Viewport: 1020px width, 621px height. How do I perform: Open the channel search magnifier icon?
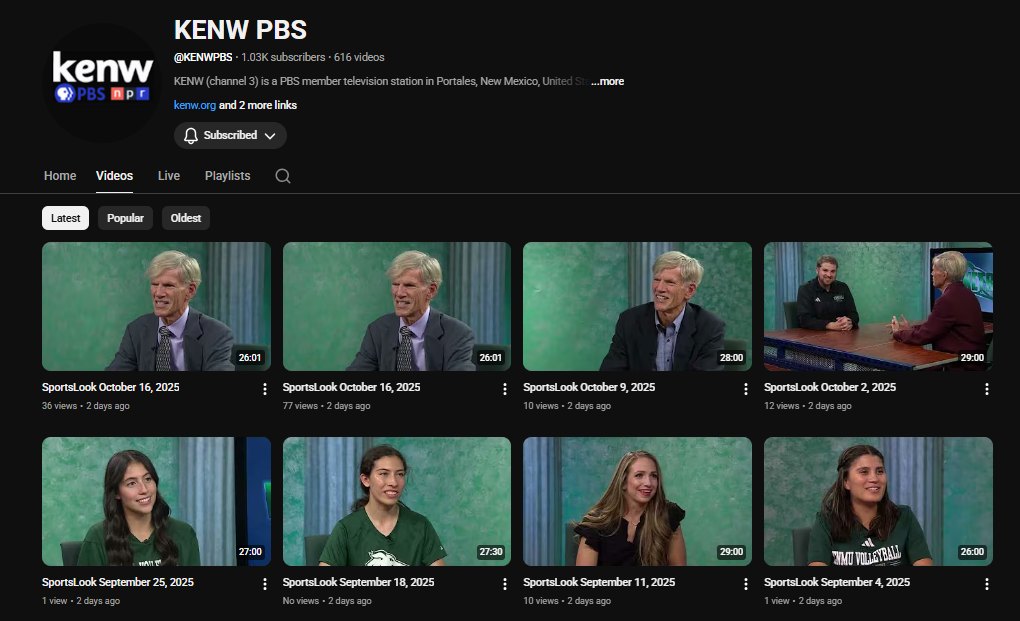[282, 176]
